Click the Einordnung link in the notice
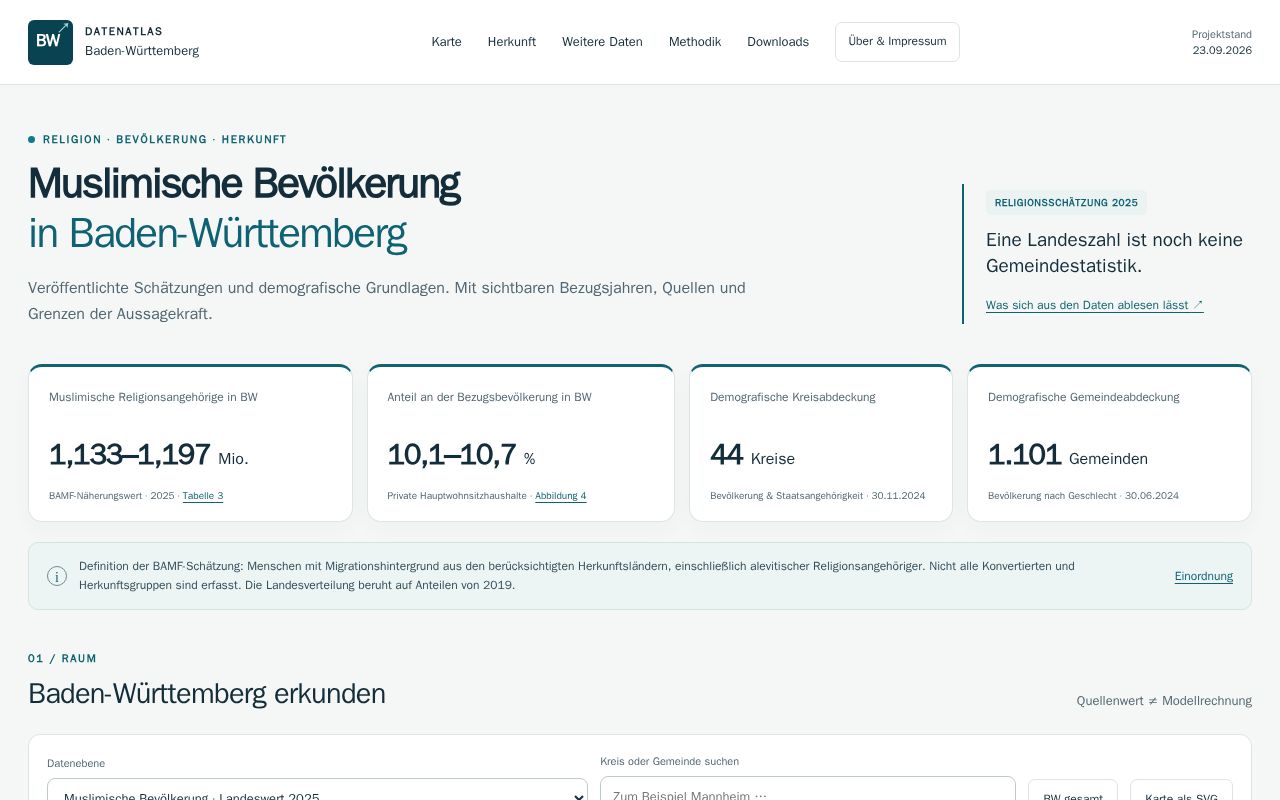 click(x=1204, y=576)
